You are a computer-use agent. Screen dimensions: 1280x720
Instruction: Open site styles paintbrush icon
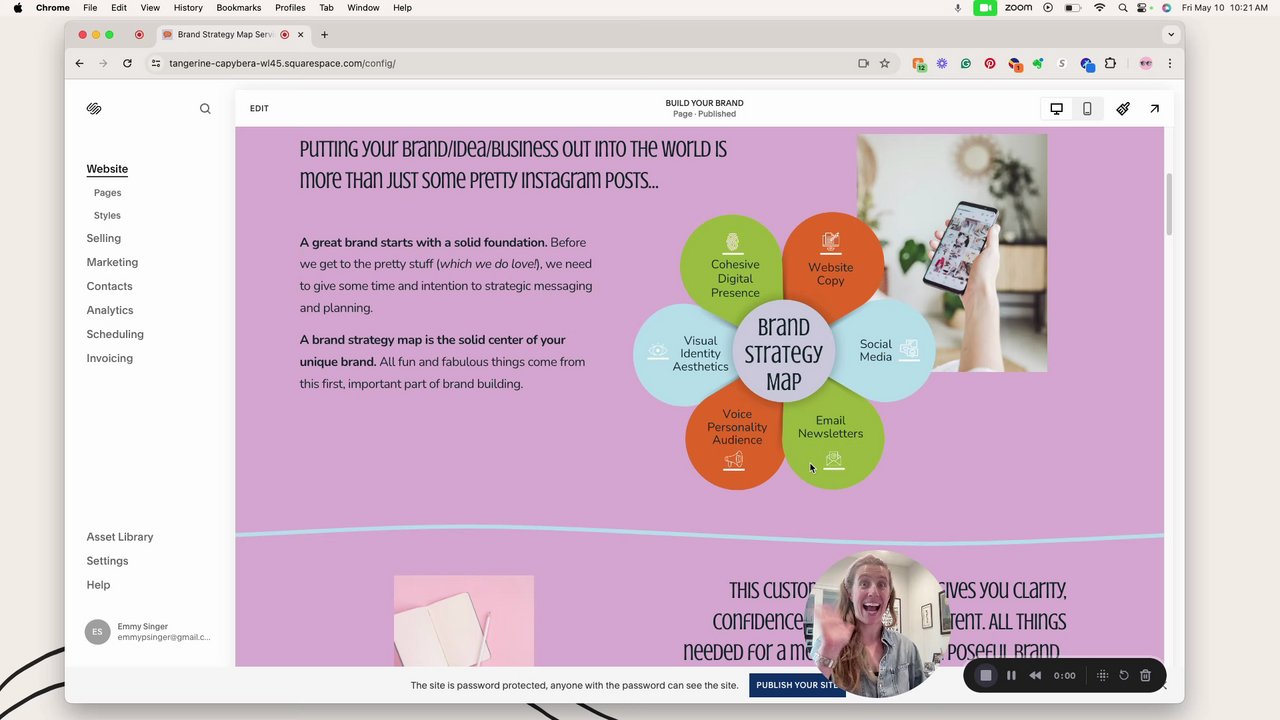[x=1123, y=108]
